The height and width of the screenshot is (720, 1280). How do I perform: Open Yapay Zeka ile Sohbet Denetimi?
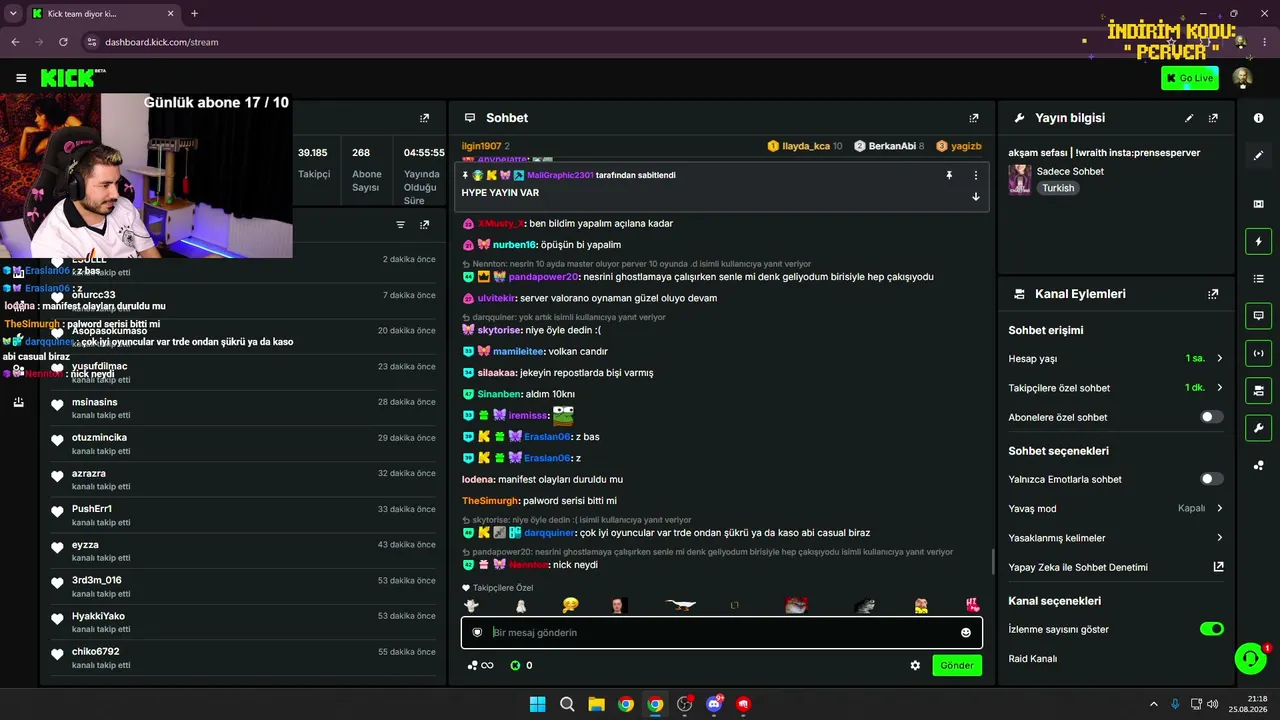click(1116, 567)
